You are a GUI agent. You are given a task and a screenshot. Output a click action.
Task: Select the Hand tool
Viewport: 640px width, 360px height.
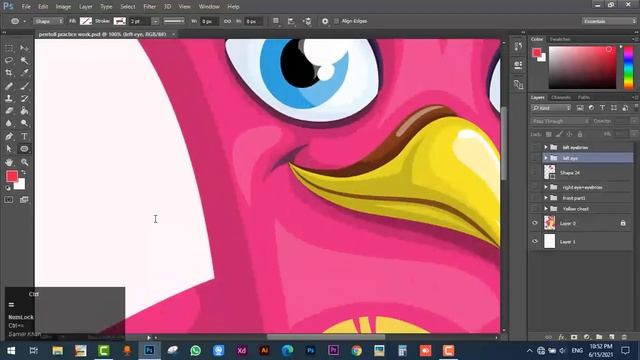[9, 162]
